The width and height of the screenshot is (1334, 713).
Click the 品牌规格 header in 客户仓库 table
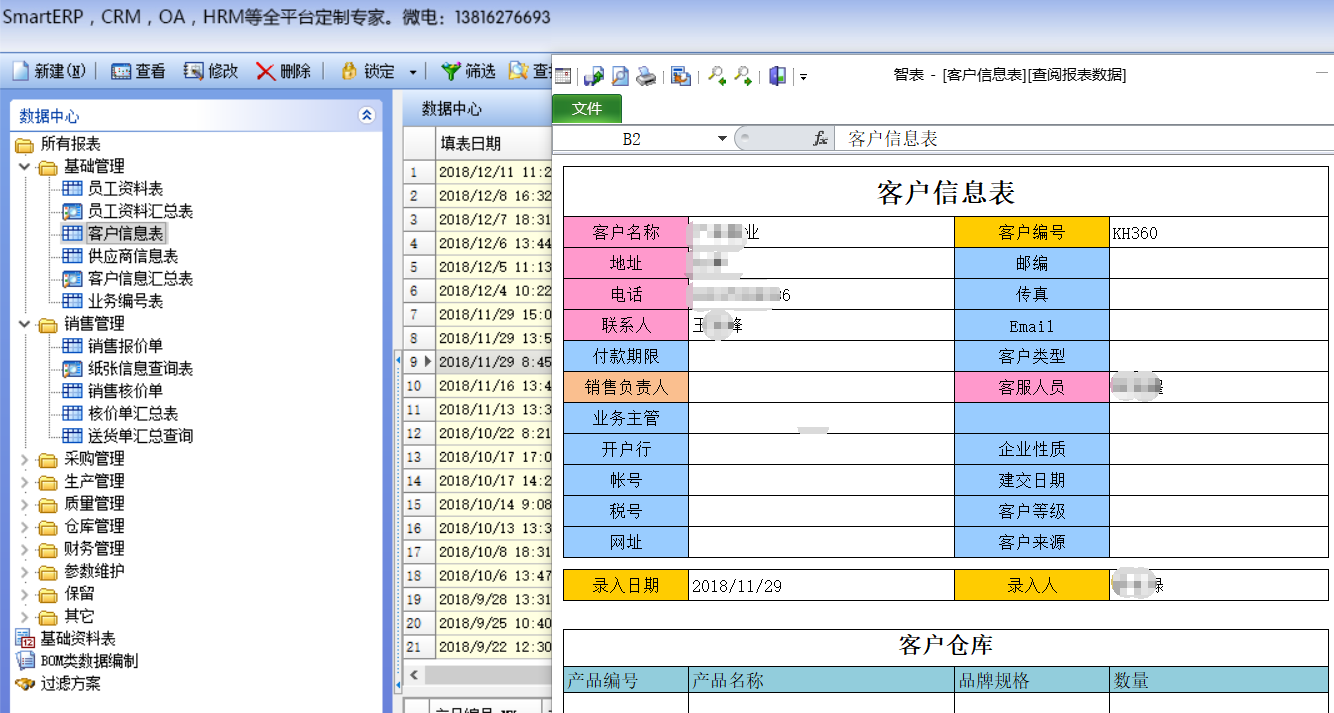point(1032,680)
